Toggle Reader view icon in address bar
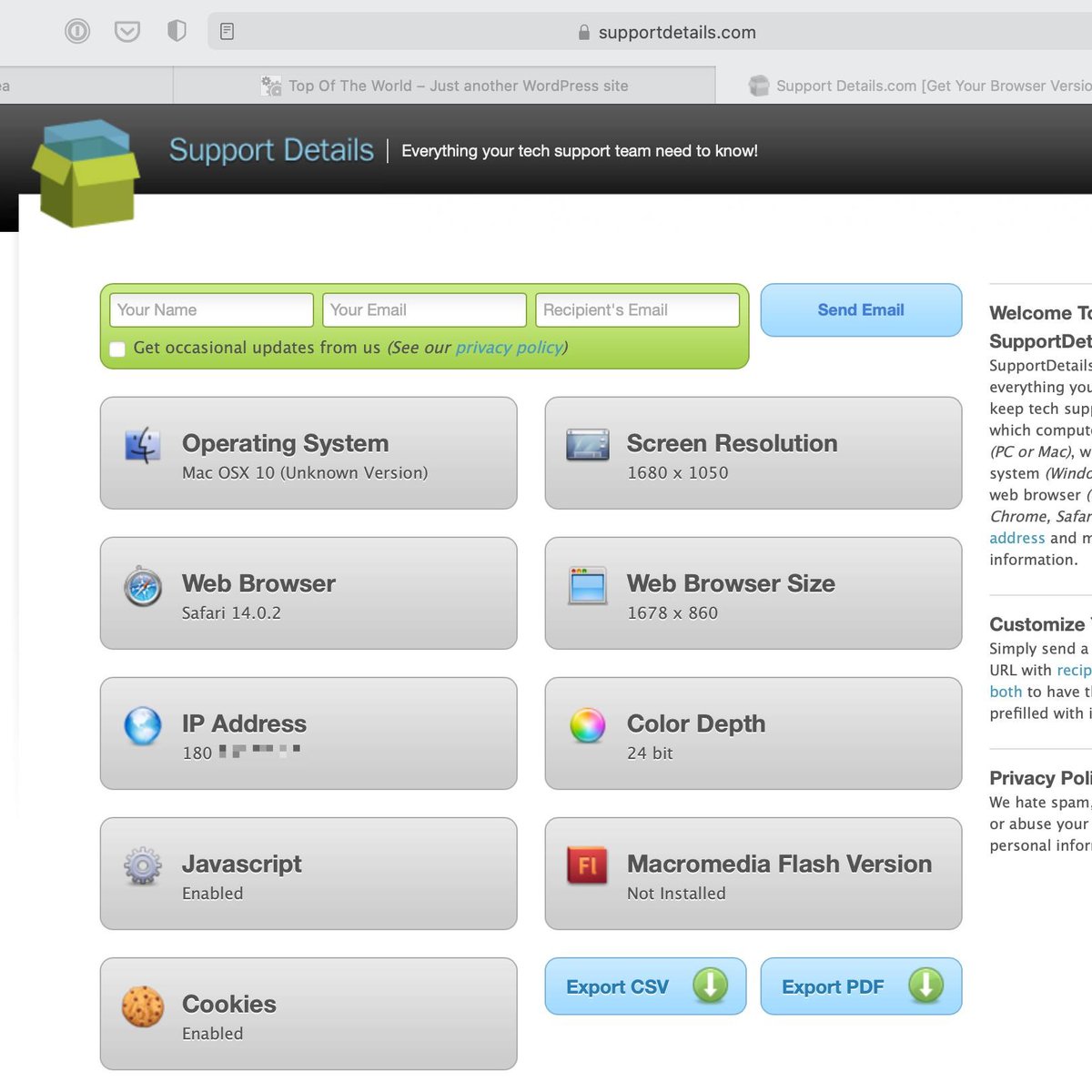 227,32
